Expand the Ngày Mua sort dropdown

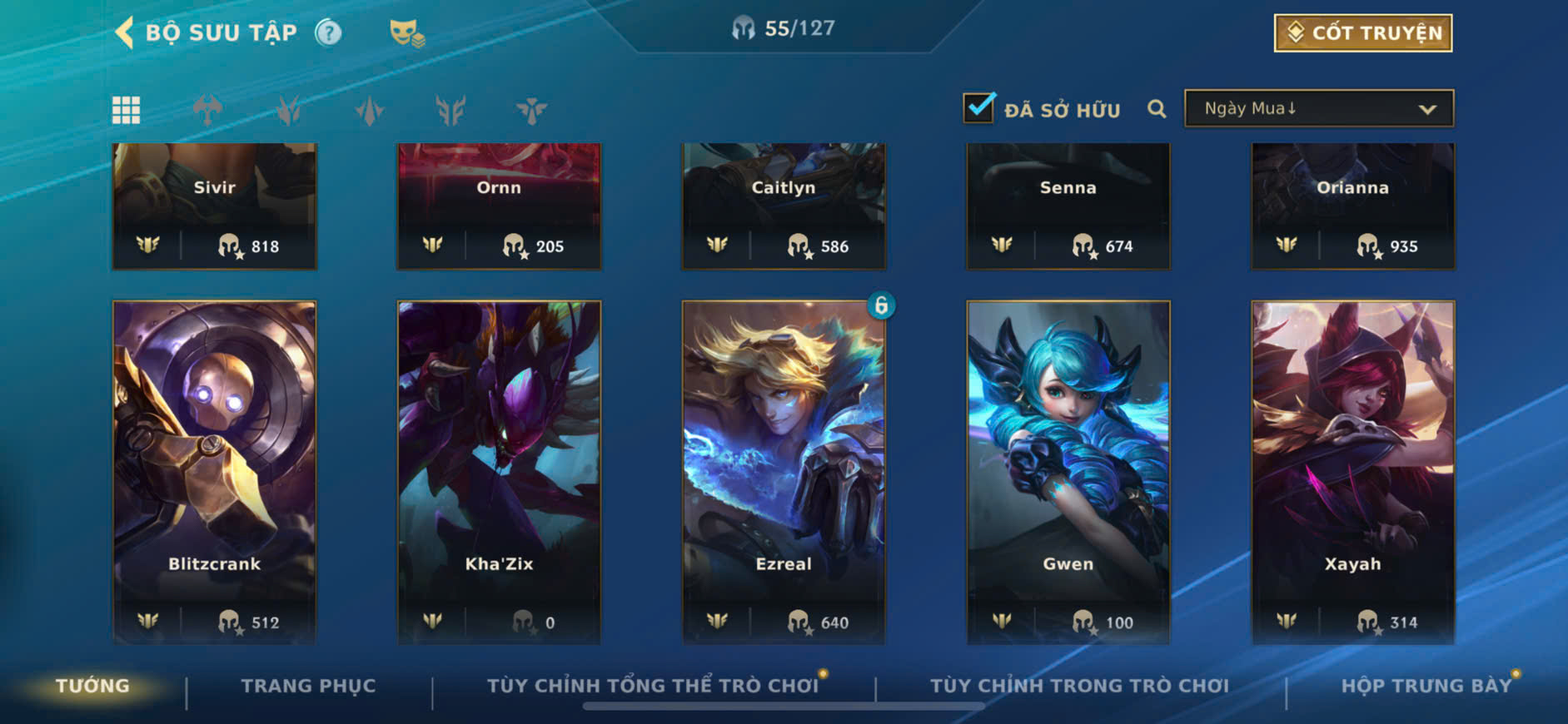(1319, 108)
